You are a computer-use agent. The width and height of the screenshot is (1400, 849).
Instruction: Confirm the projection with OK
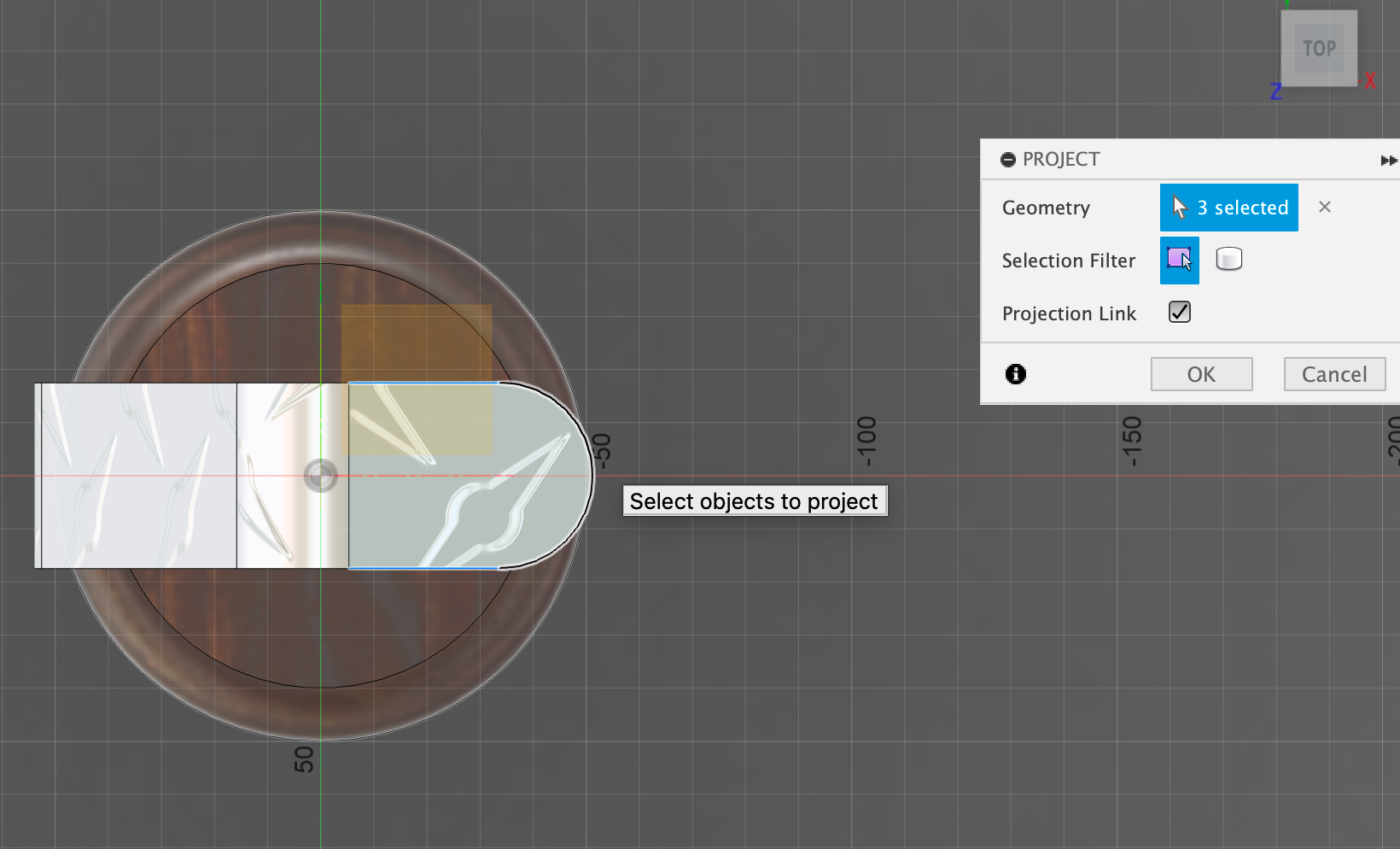[x=1201, y=374]
